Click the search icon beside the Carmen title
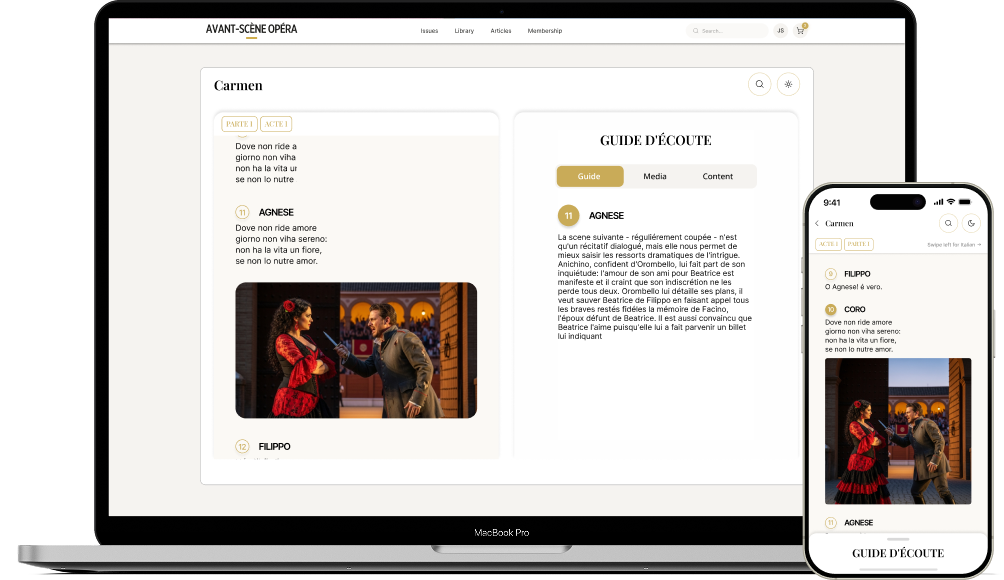 759,85
